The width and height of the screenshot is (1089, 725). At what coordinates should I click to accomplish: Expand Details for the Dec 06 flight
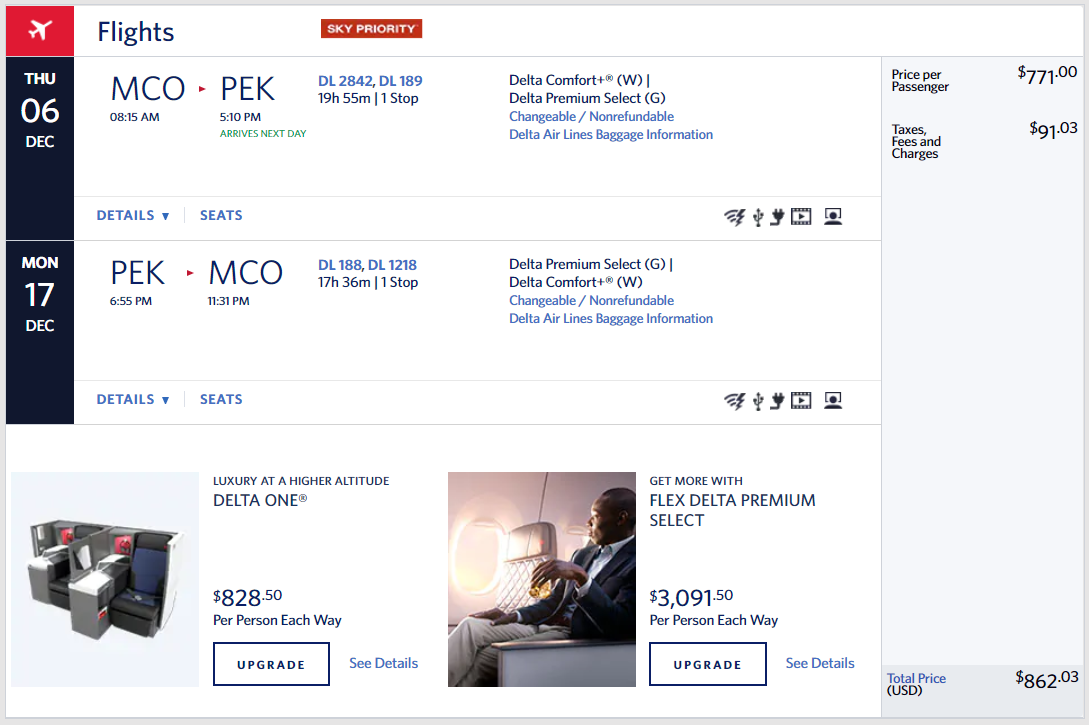(x=133, y=215)
